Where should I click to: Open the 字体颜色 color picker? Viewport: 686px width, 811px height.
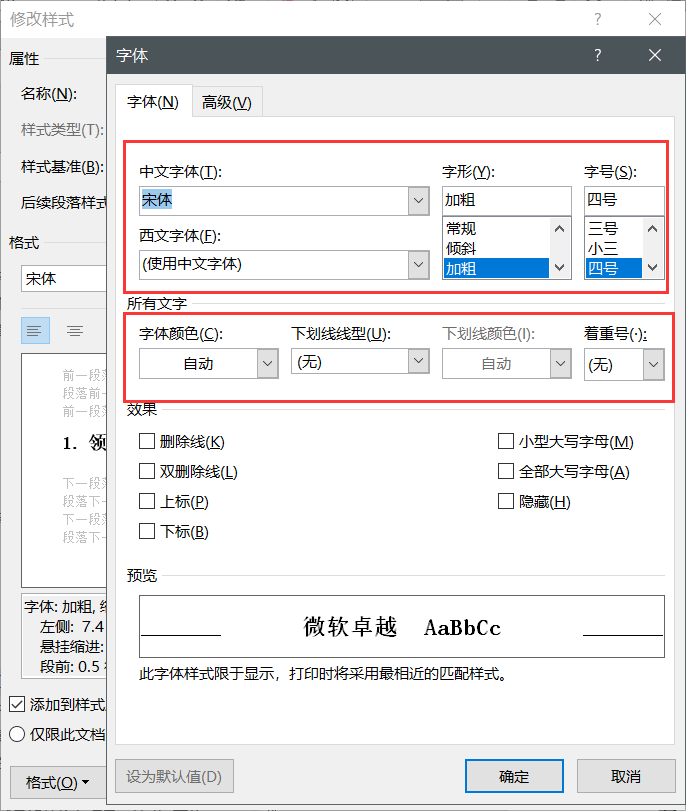pos(267,365)
